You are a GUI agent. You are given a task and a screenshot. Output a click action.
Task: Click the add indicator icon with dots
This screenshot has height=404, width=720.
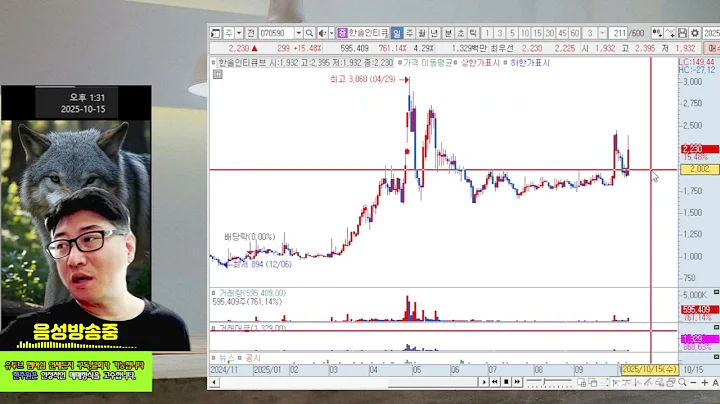[x=657, y=33]
